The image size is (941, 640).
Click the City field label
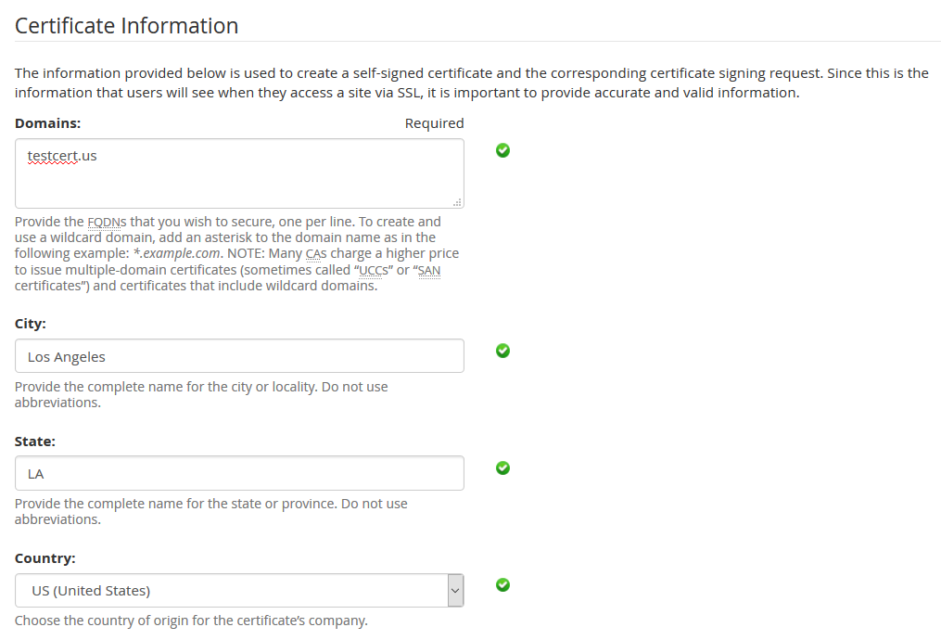[x=30, y=324]
